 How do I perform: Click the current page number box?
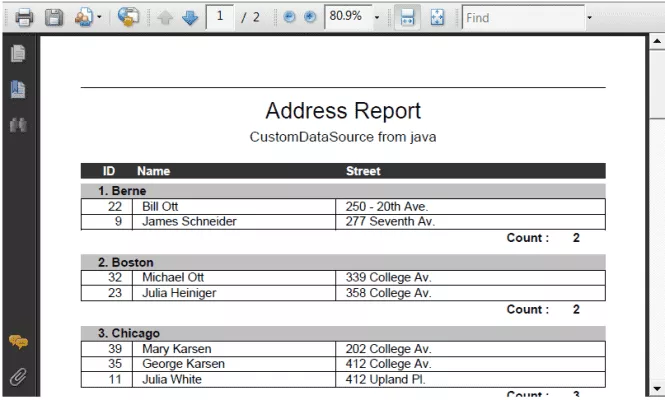(220, 18)
